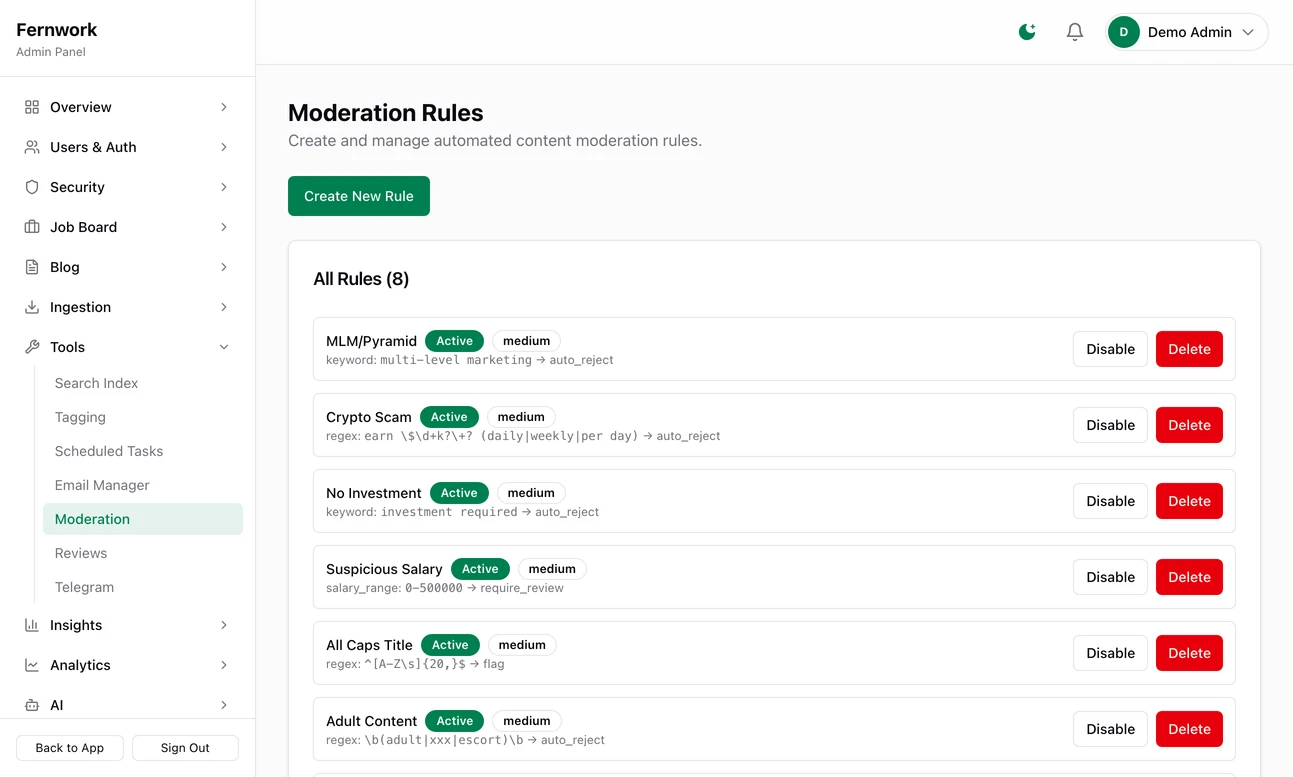Image resolution: width=1293 pixels, height=777 pixels.
Task: Toggle dark mode moon icon
Action: click(x=1027, y=32)
